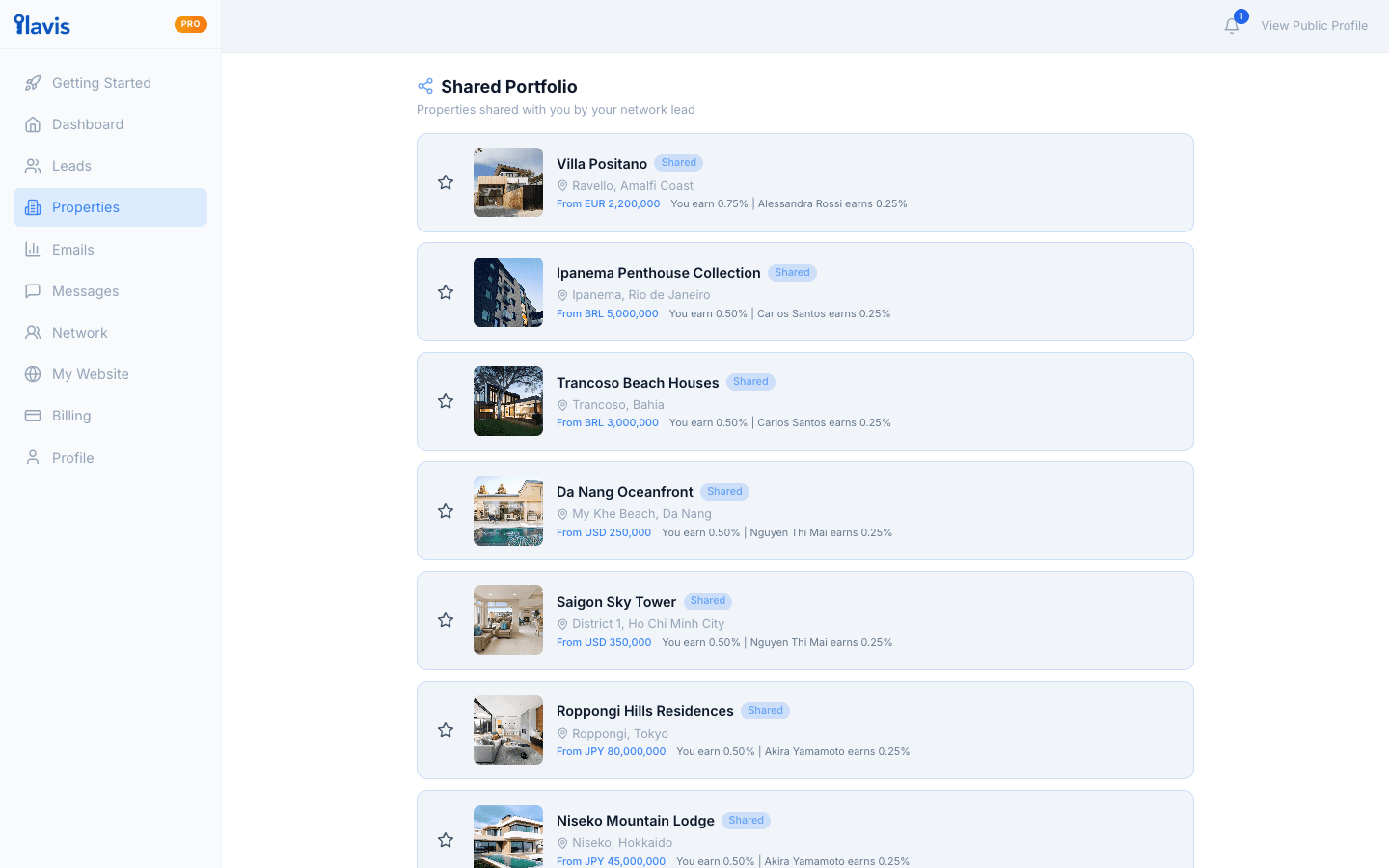Open the Trancoso Beach Houses thumbnail image
This screenshot has width=1389, height=868.
pos(507,401)
